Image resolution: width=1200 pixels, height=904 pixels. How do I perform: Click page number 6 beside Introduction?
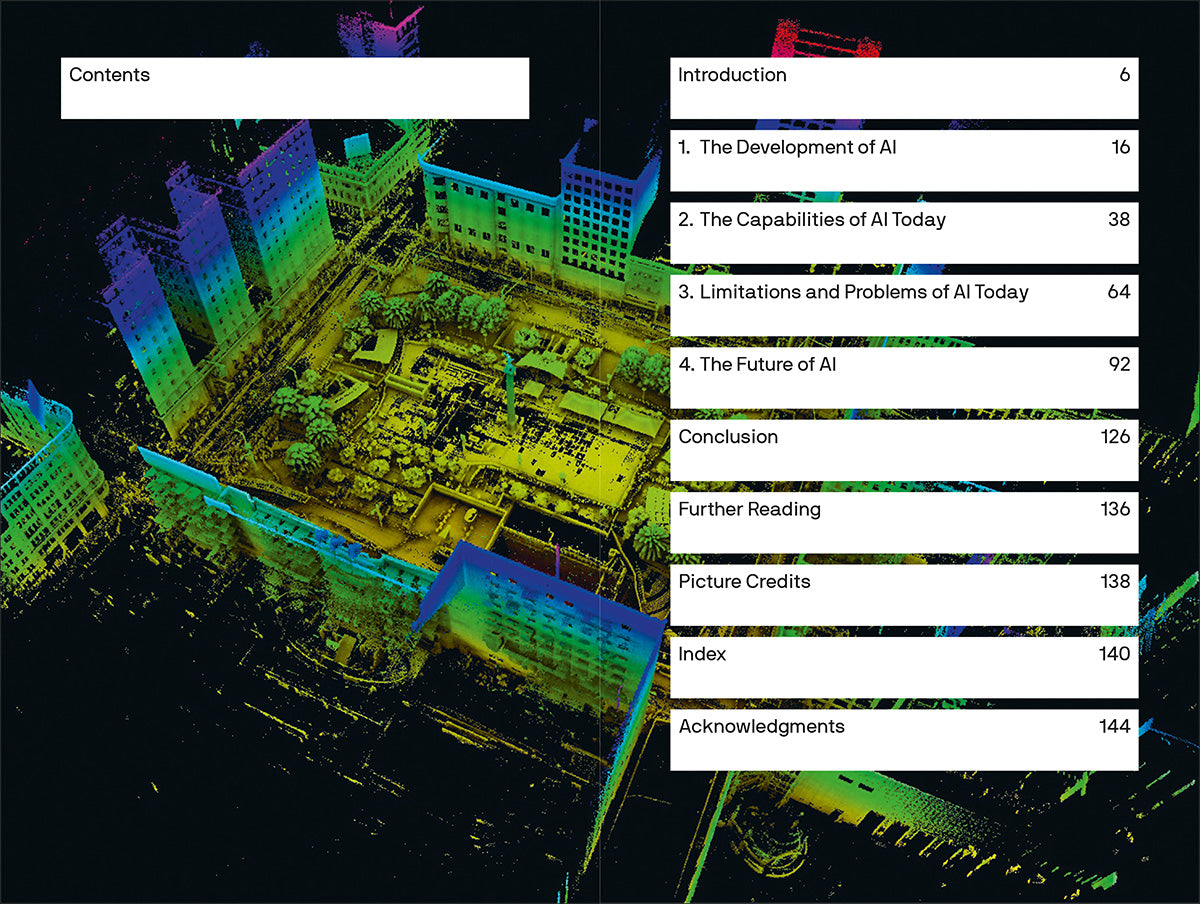click(x=1124, y=75)
